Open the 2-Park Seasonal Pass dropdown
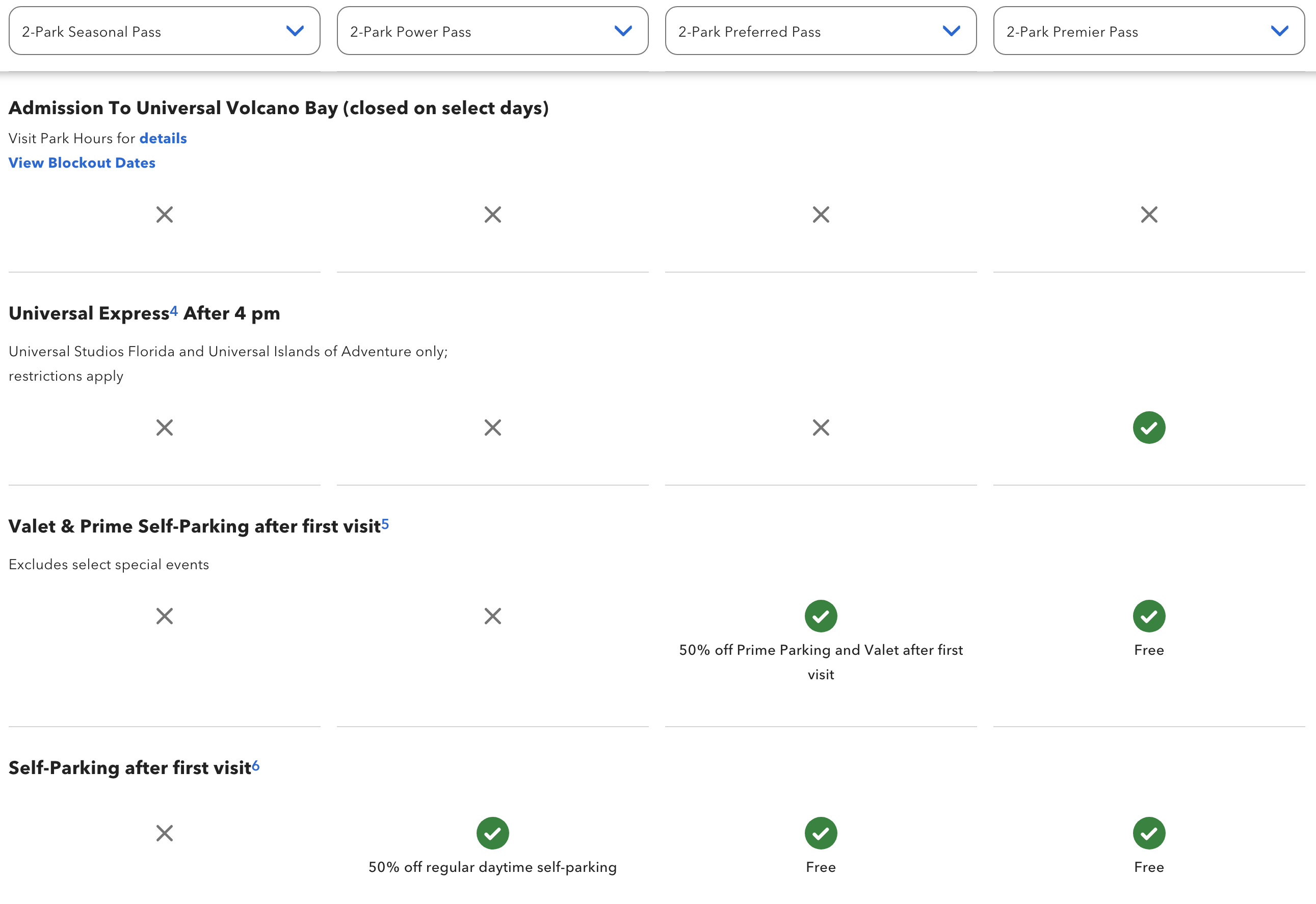Screen dimensions: 1316x904 point(164,31)
